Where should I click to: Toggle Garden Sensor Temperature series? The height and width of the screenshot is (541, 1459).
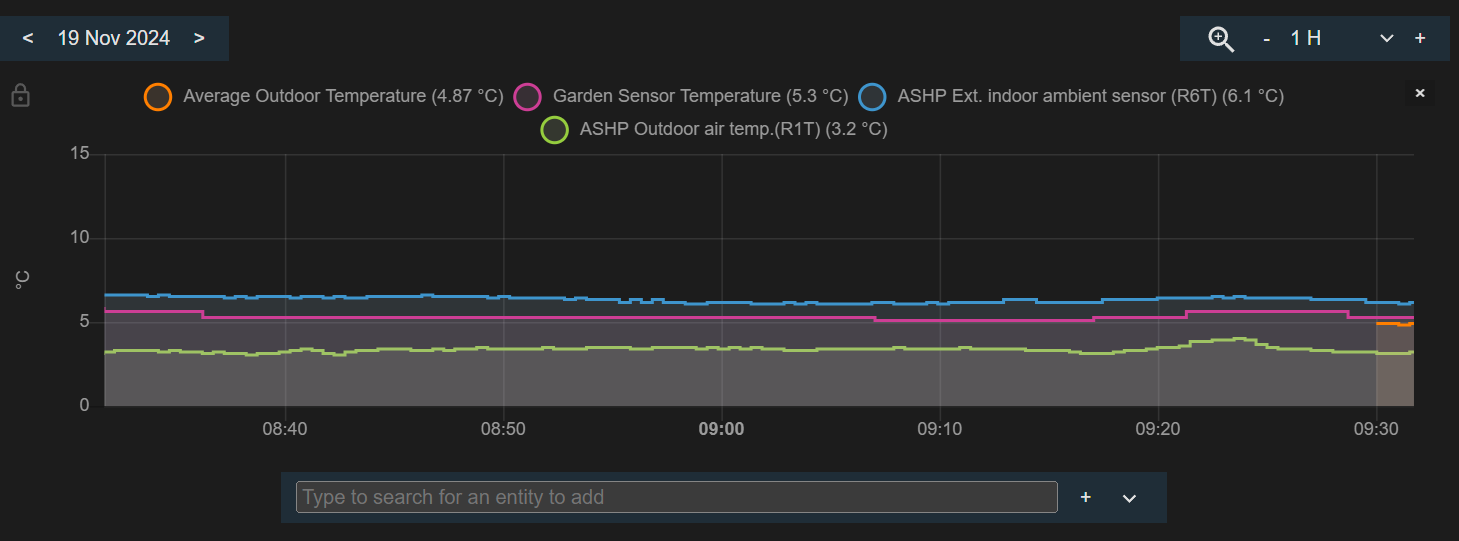pos(528,96)
